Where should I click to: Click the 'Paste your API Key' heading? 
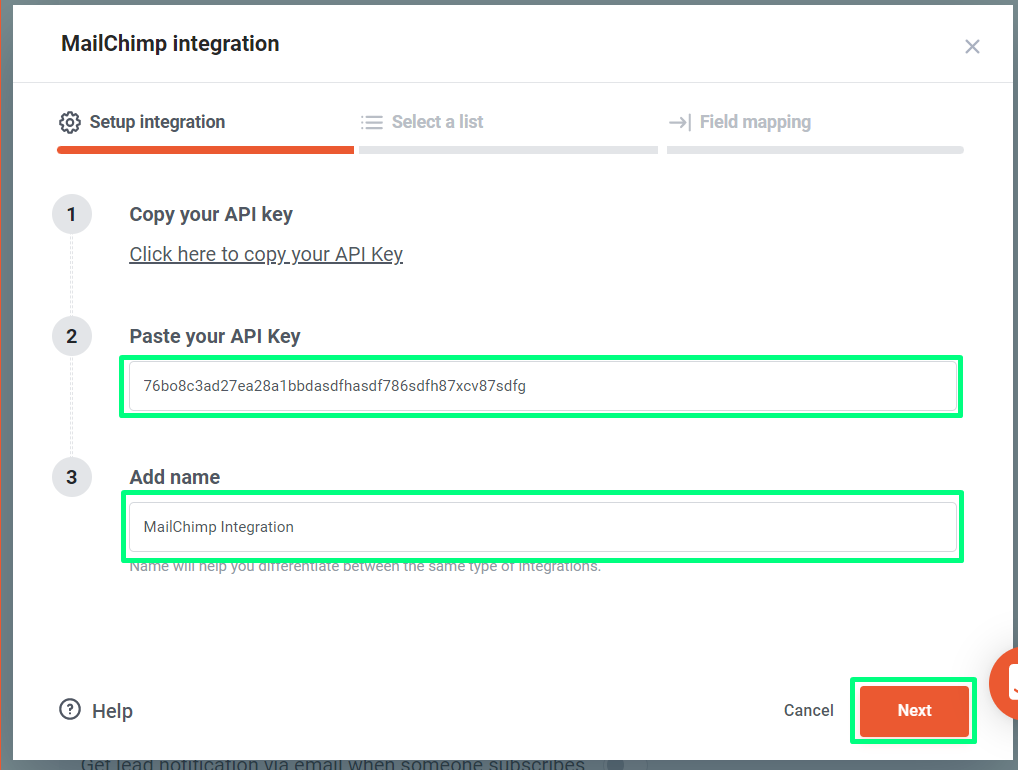coord(215,336)
